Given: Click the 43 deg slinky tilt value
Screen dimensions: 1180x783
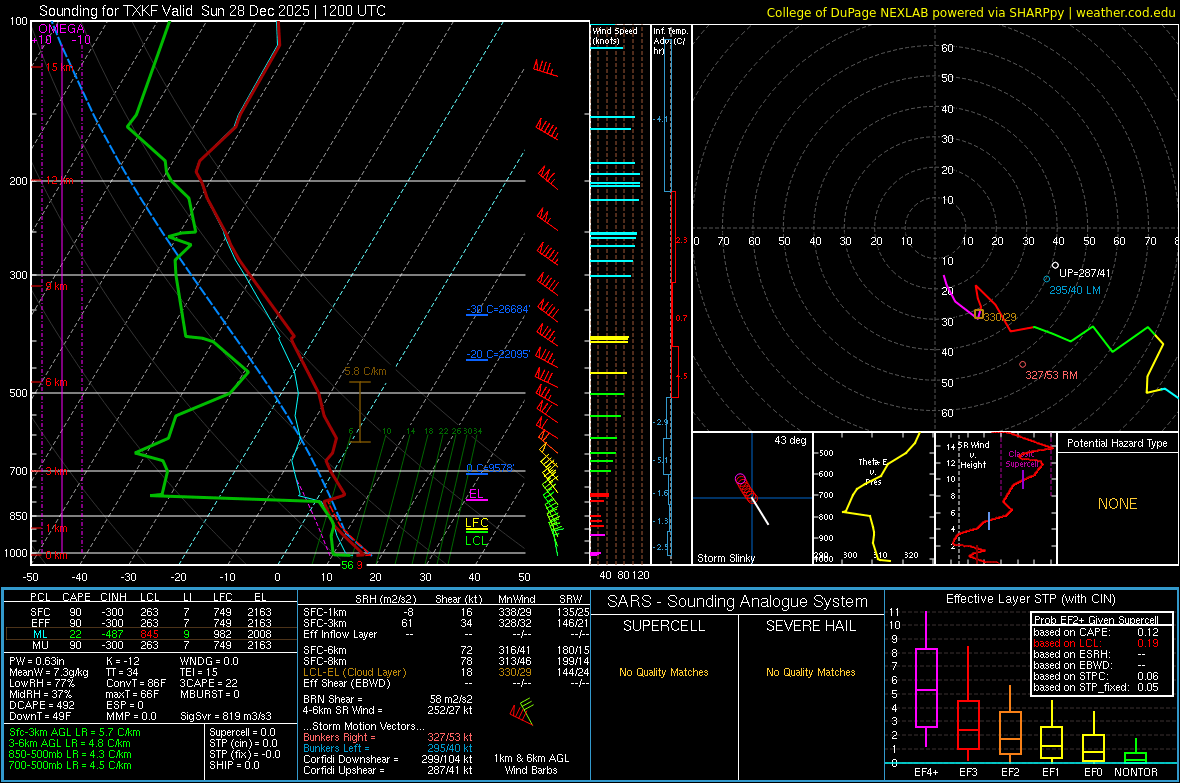Looking at the screenshot, I should (x=790, y=440).
